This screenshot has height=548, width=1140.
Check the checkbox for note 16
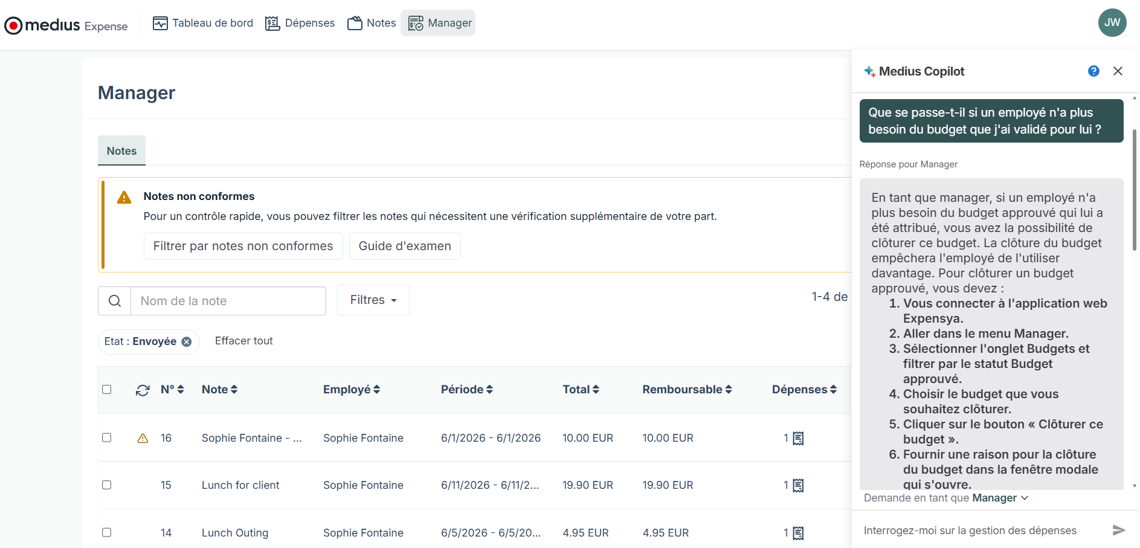coord(107,438)
